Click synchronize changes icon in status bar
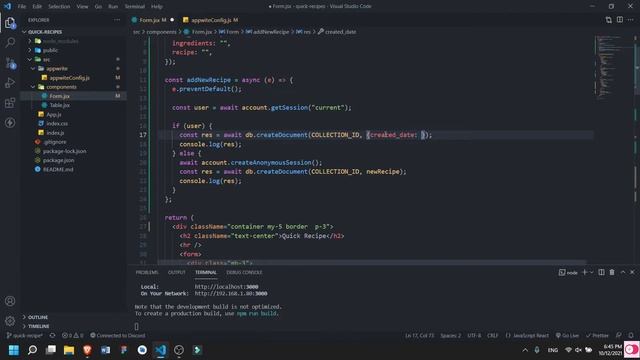 tap(52, 336)
